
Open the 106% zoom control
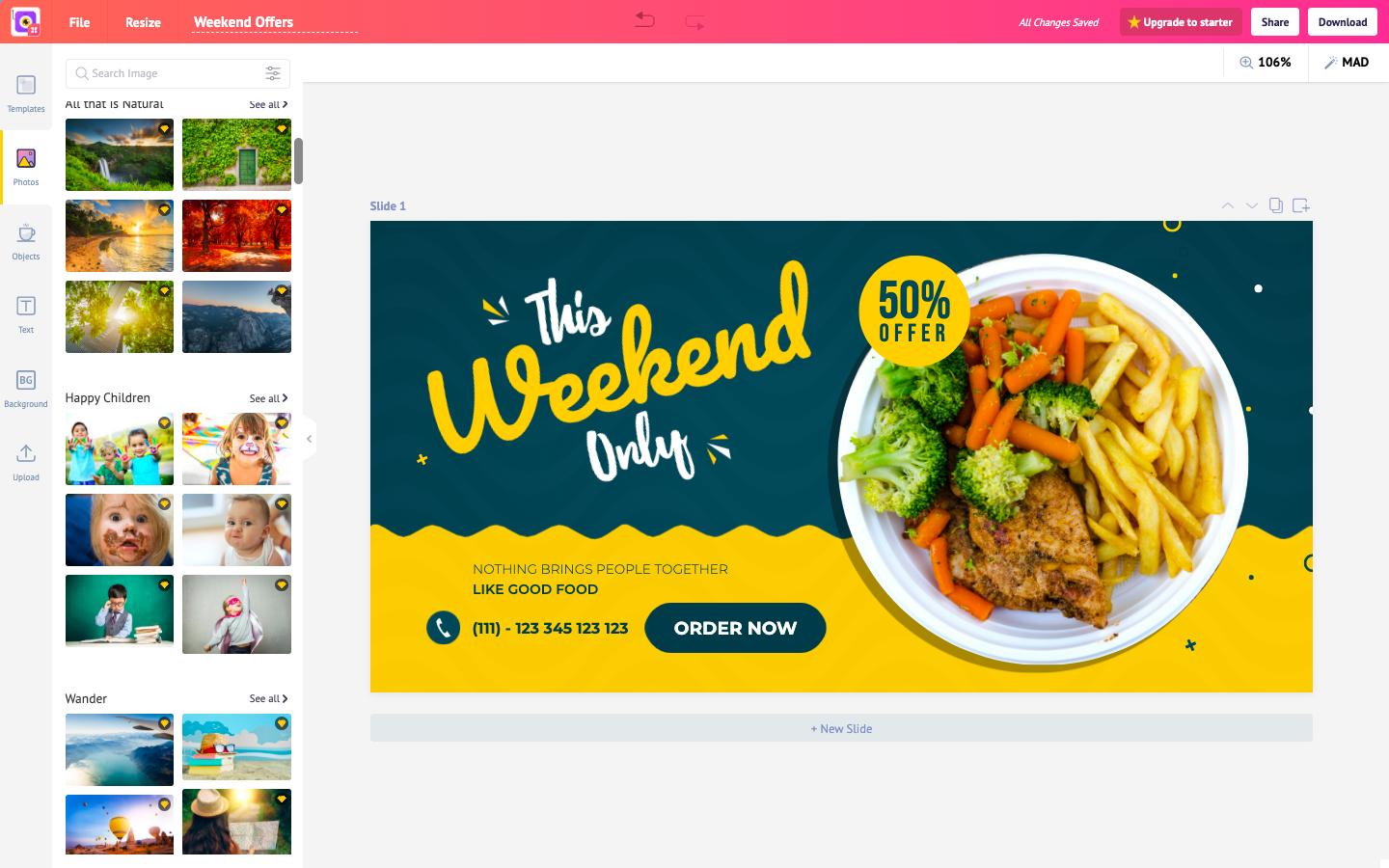tap(1266, 62)
